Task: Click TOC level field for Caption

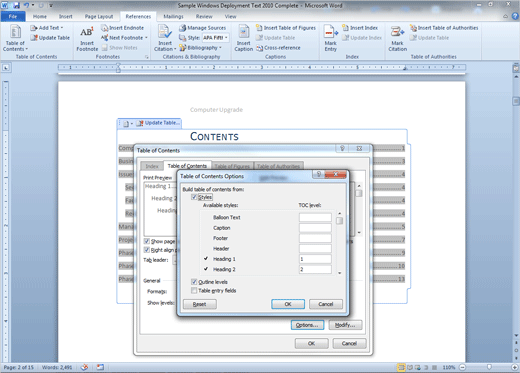Action: 315,228
